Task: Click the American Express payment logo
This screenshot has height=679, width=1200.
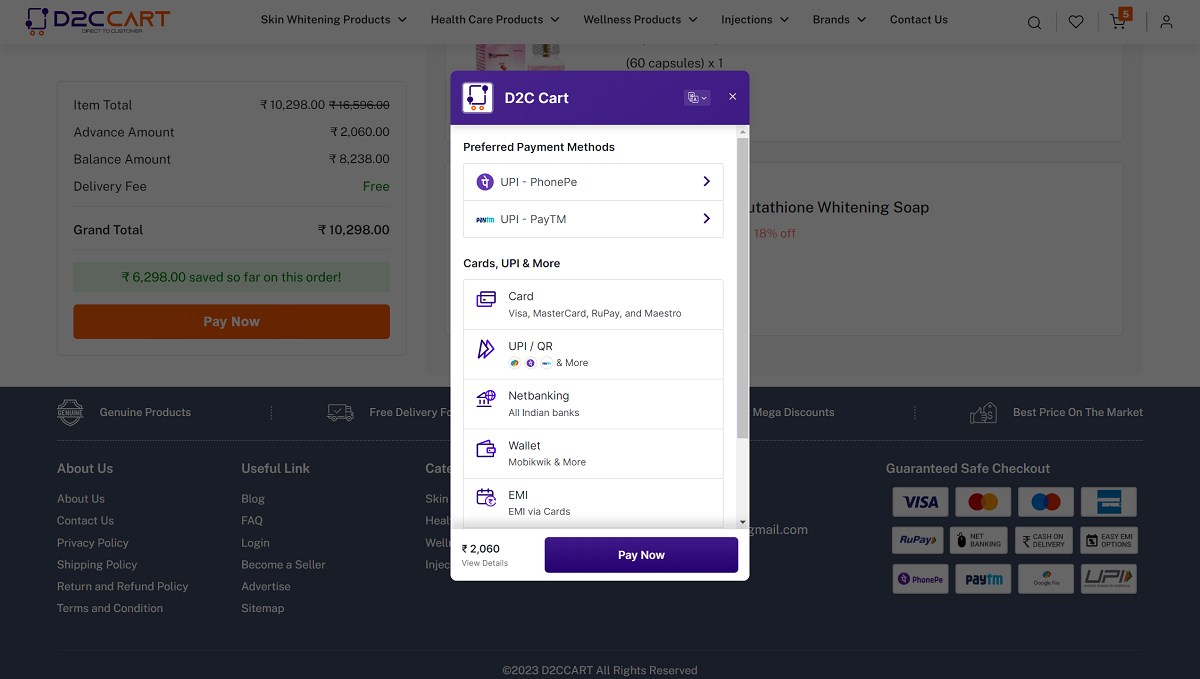Action: click(1108, 502)
